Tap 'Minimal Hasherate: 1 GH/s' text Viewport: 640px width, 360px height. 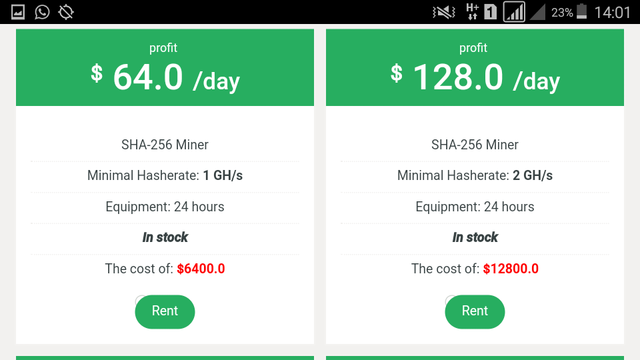click(165, 176)
